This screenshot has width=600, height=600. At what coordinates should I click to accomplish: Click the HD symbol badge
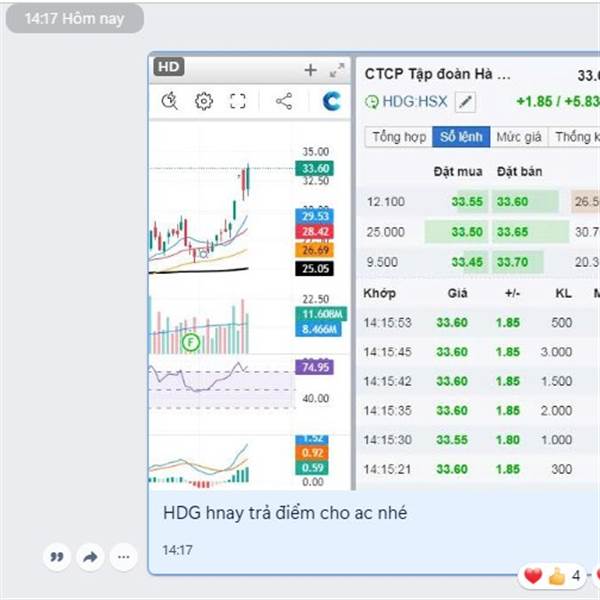coord(169,67)
